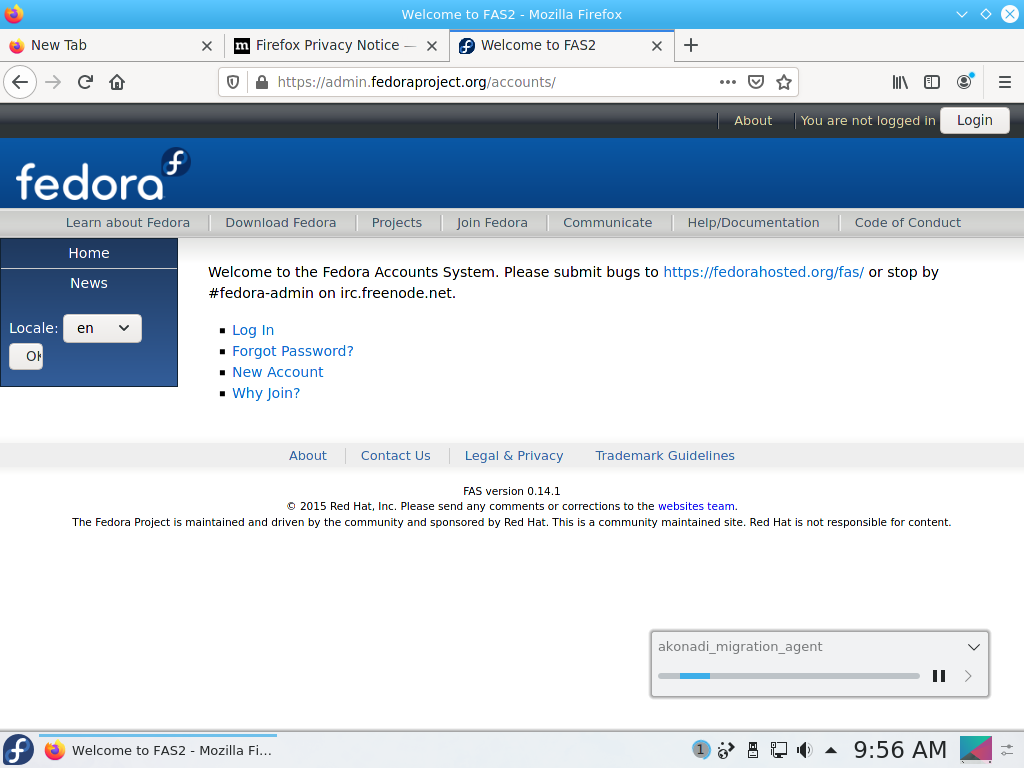Click the activity pager icon in panel

tap(976, 750)
